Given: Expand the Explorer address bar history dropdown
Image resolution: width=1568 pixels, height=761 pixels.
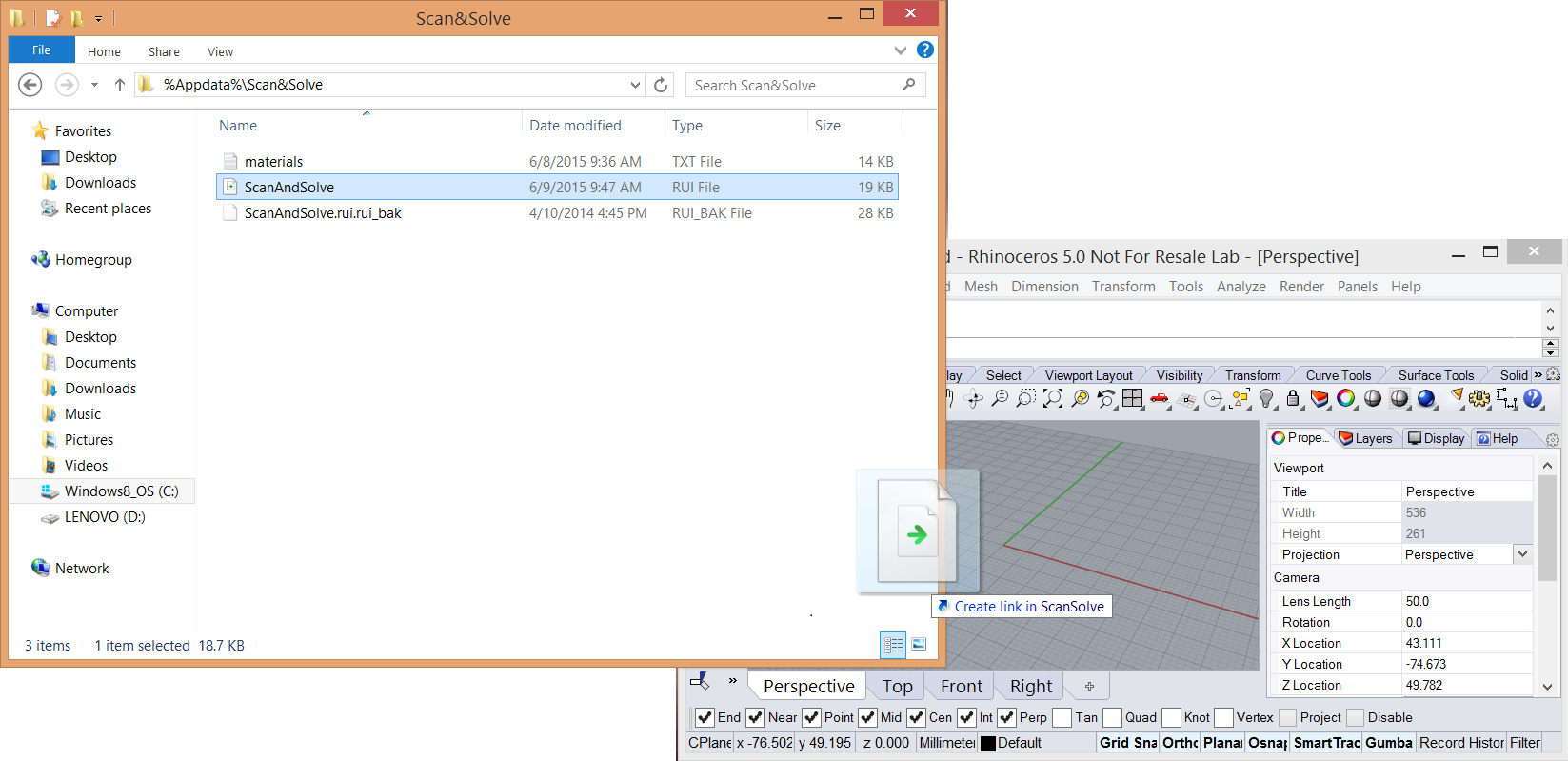Looking at the screenshot, I should (636, 85).
